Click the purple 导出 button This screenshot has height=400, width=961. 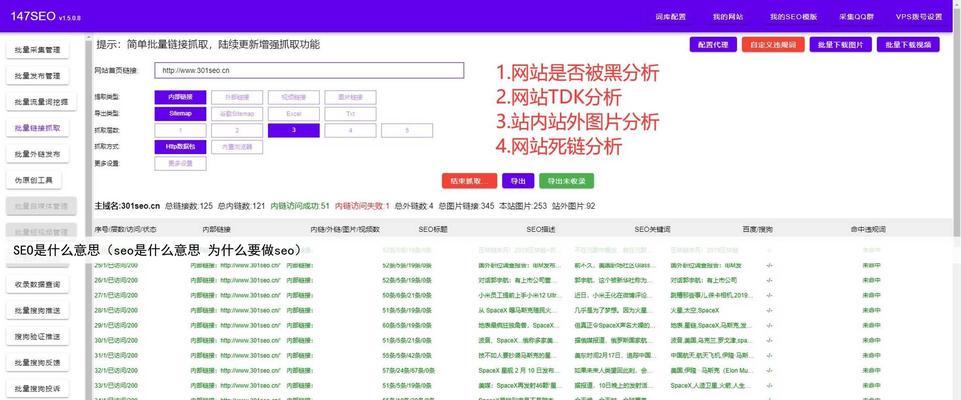tap(518, 181)
